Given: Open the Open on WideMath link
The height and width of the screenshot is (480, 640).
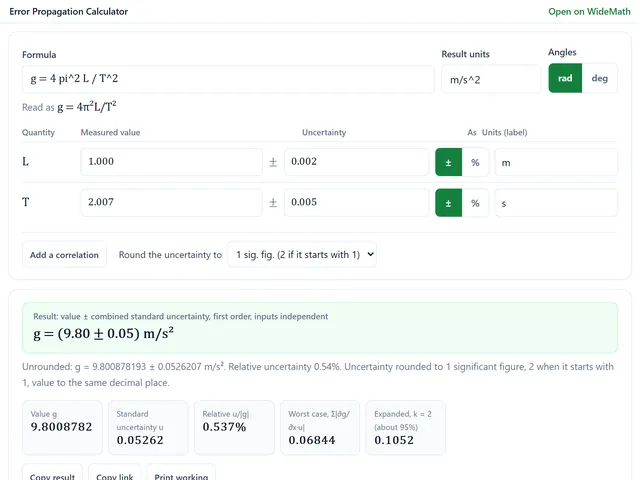Looking at the screenshot, I should (x=589, y=11).
